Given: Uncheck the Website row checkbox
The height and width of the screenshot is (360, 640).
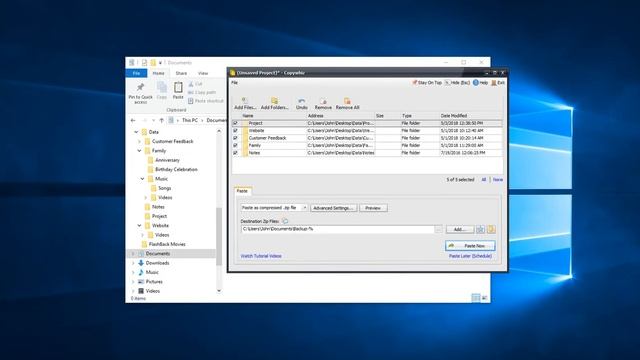Looking at the screenshot, I should click(235, 131).
